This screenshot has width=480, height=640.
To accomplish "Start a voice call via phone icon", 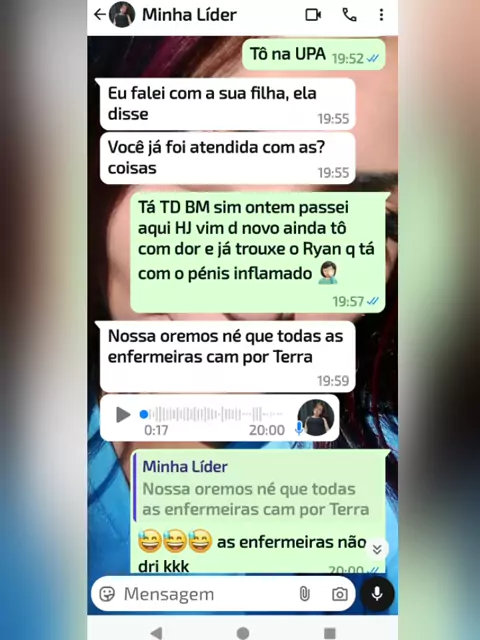I will pos(349,15).
